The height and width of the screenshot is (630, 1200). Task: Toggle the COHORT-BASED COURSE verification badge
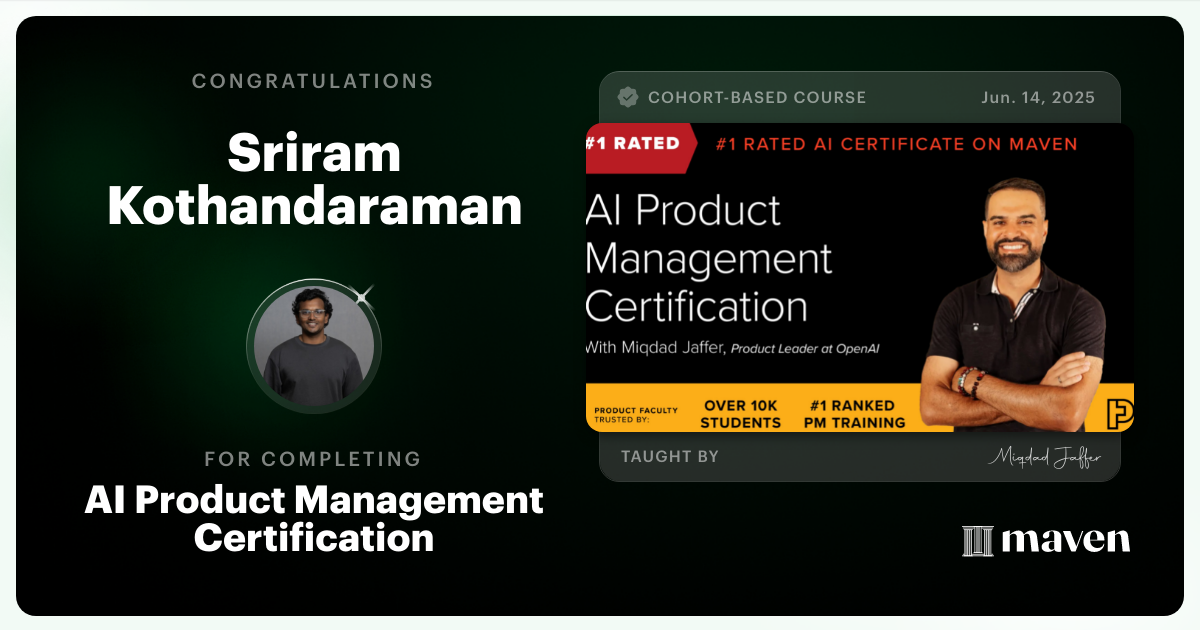(628, 97)
